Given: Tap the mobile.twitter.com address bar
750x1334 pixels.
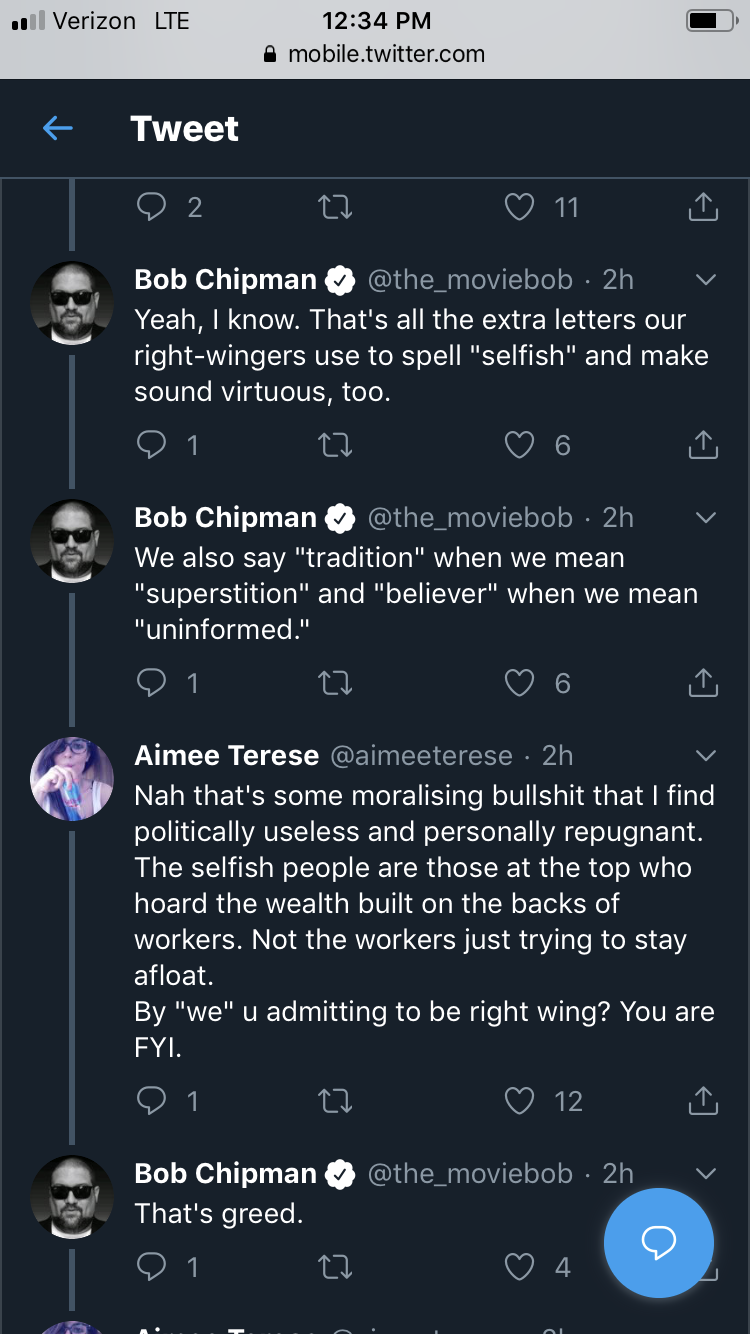Looking at the screenshot, I should pos(375,54).
